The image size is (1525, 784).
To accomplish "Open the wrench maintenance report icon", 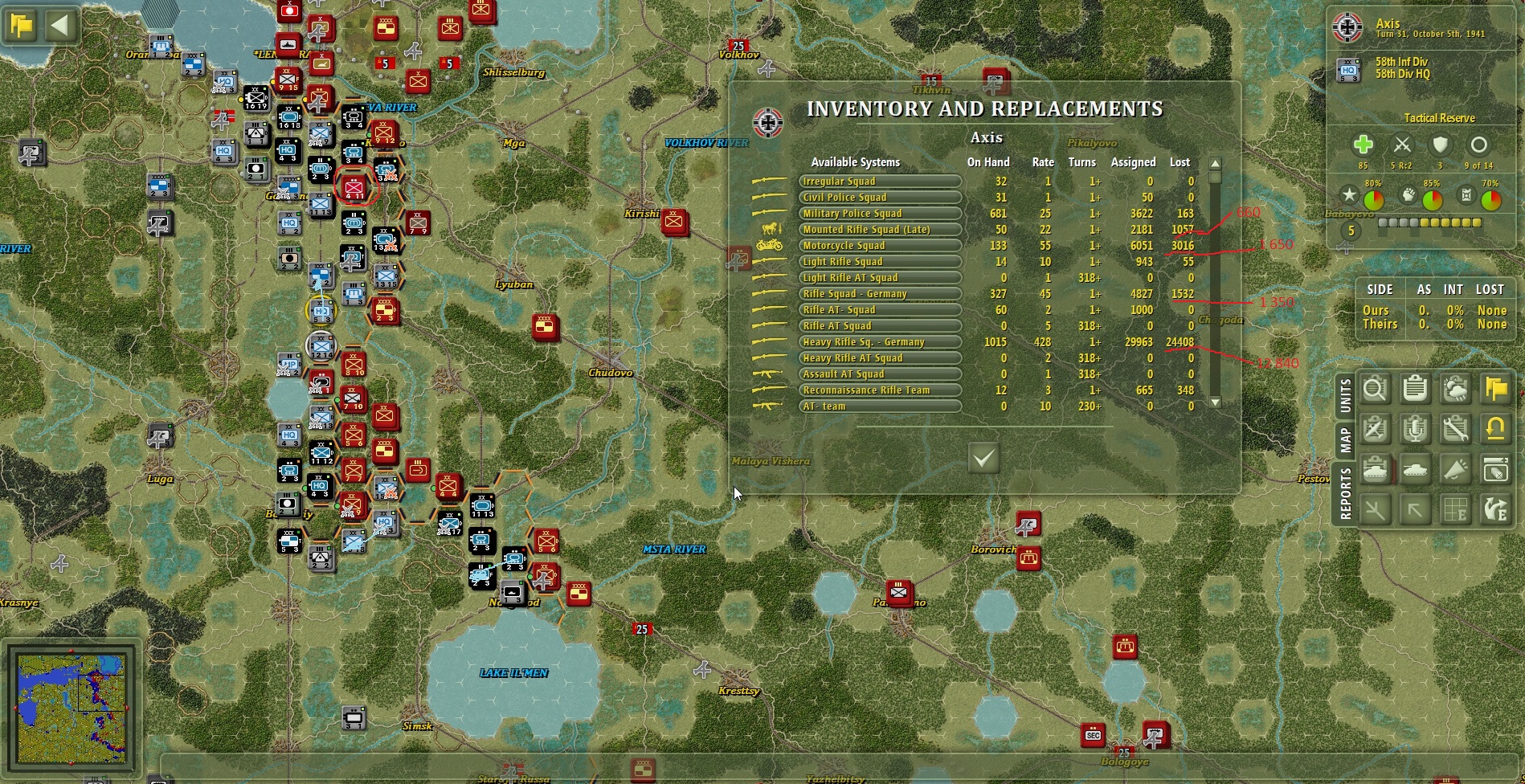I will (1456, 428).
